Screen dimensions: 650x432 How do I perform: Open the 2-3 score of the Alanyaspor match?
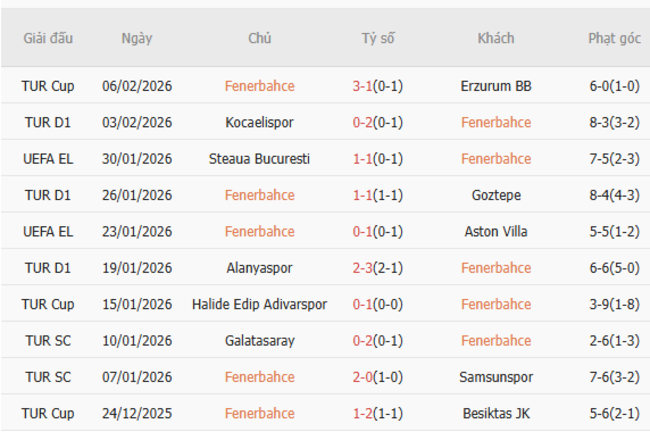click(x=363, y=268)
